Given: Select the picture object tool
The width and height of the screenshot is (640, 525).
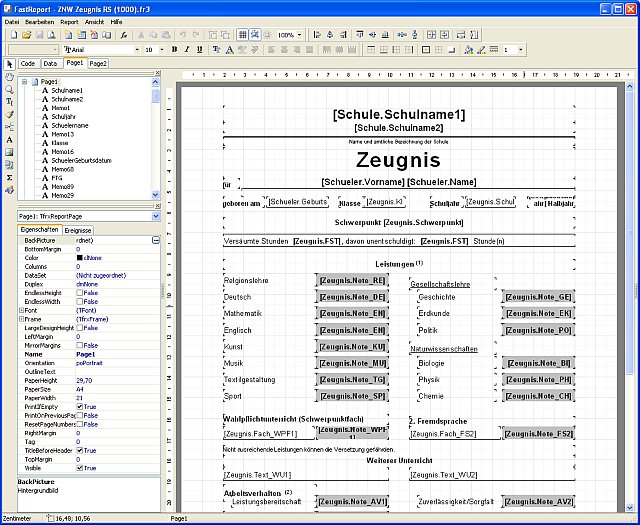Looking at the screenshot, I should point(9,152).
